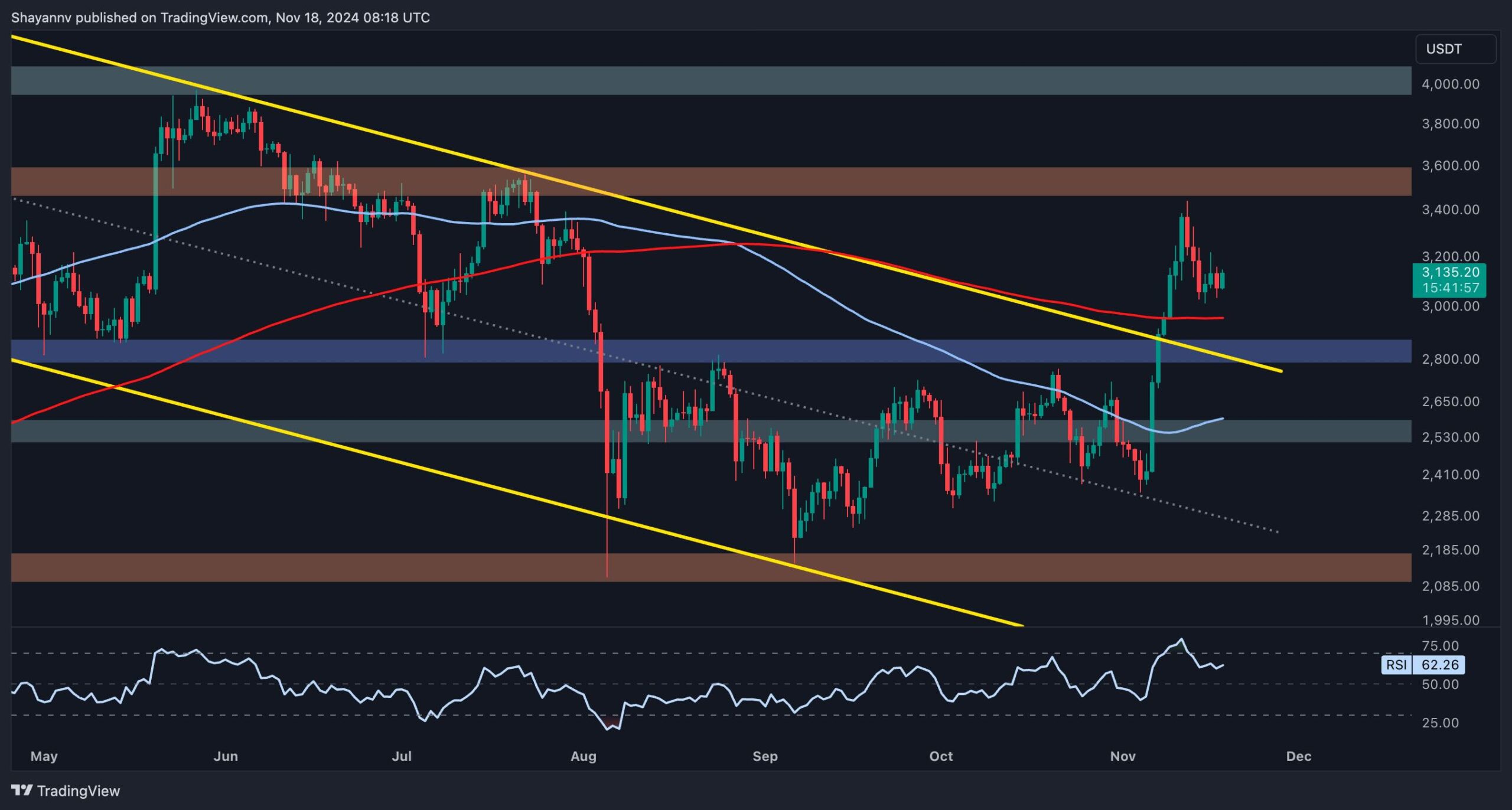Click the TradingView logo icon
Screen dimensions: 1512x810
[22, 790]
